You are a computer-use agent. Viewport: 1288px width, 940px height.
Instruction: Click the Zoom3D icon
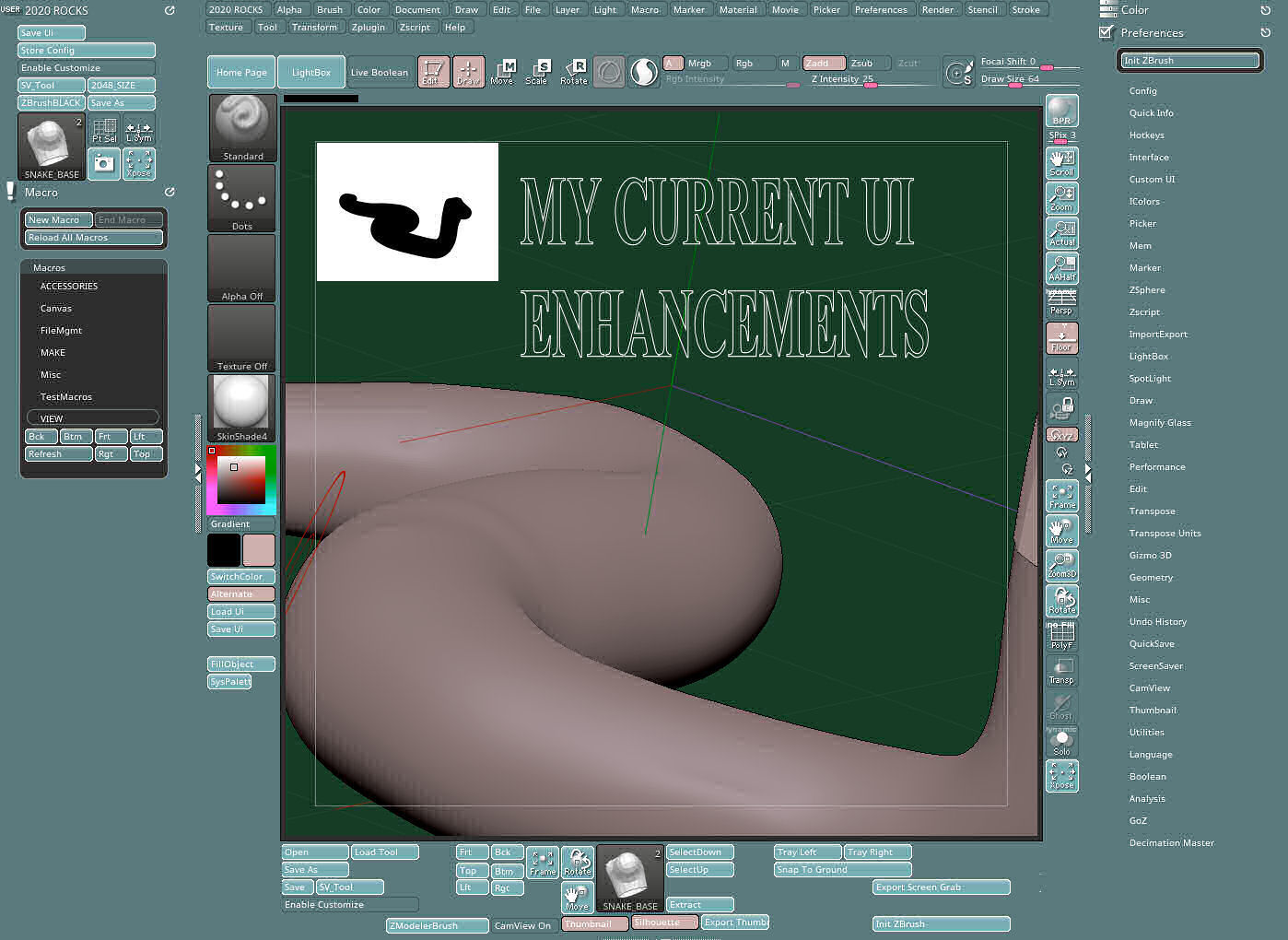tap(1061, 565)
